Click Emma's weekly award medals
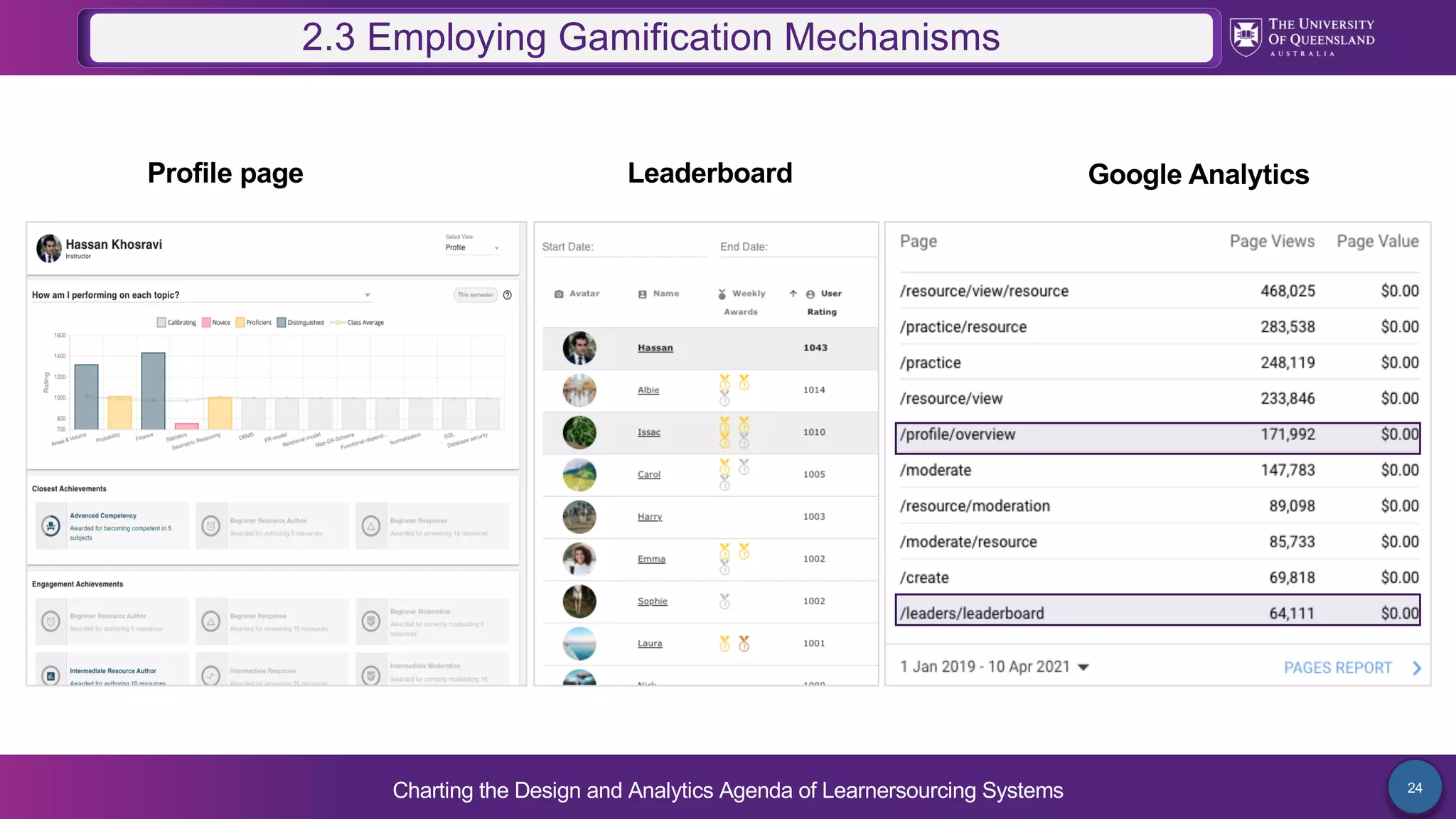Screen dimensions: 1456x819 click(734, 559)
